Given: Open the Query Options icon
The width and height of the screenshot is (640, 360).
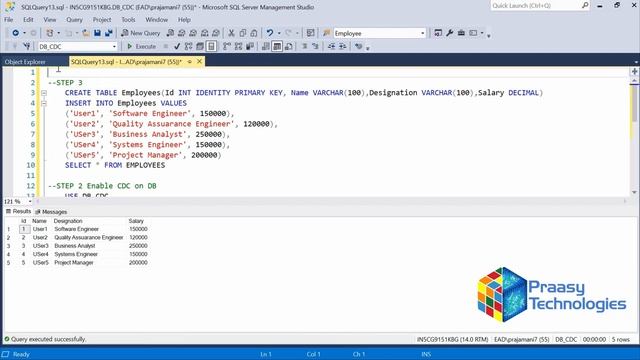Looking at the screenshot, I should [x=200, y=47].
